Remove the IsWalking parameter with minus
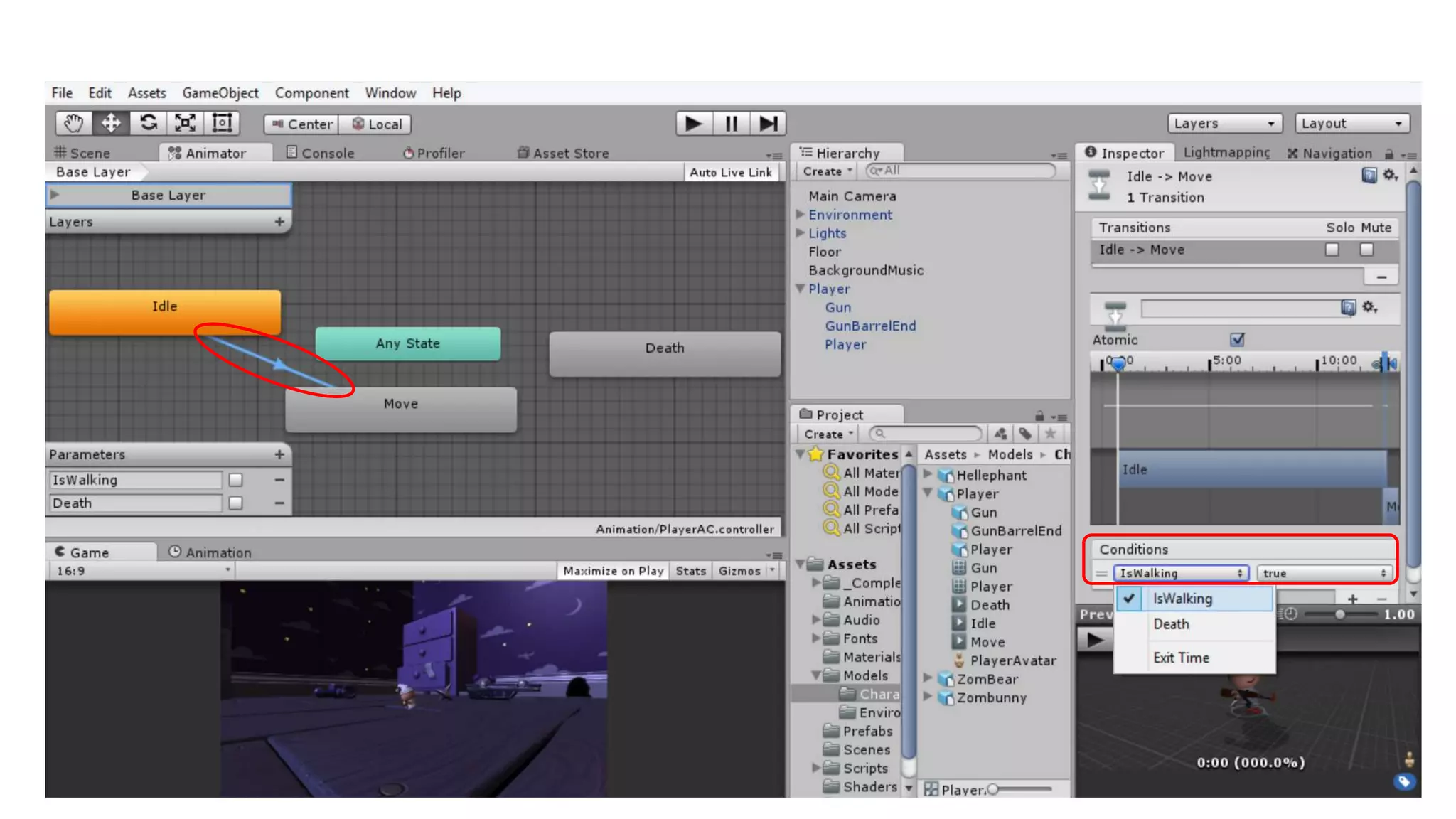 click(x=279, y=480)
